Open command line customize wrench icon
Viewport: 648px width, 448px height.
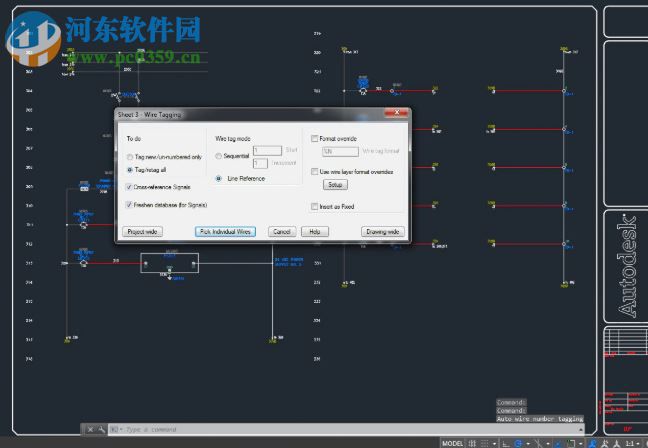point(101,430)
